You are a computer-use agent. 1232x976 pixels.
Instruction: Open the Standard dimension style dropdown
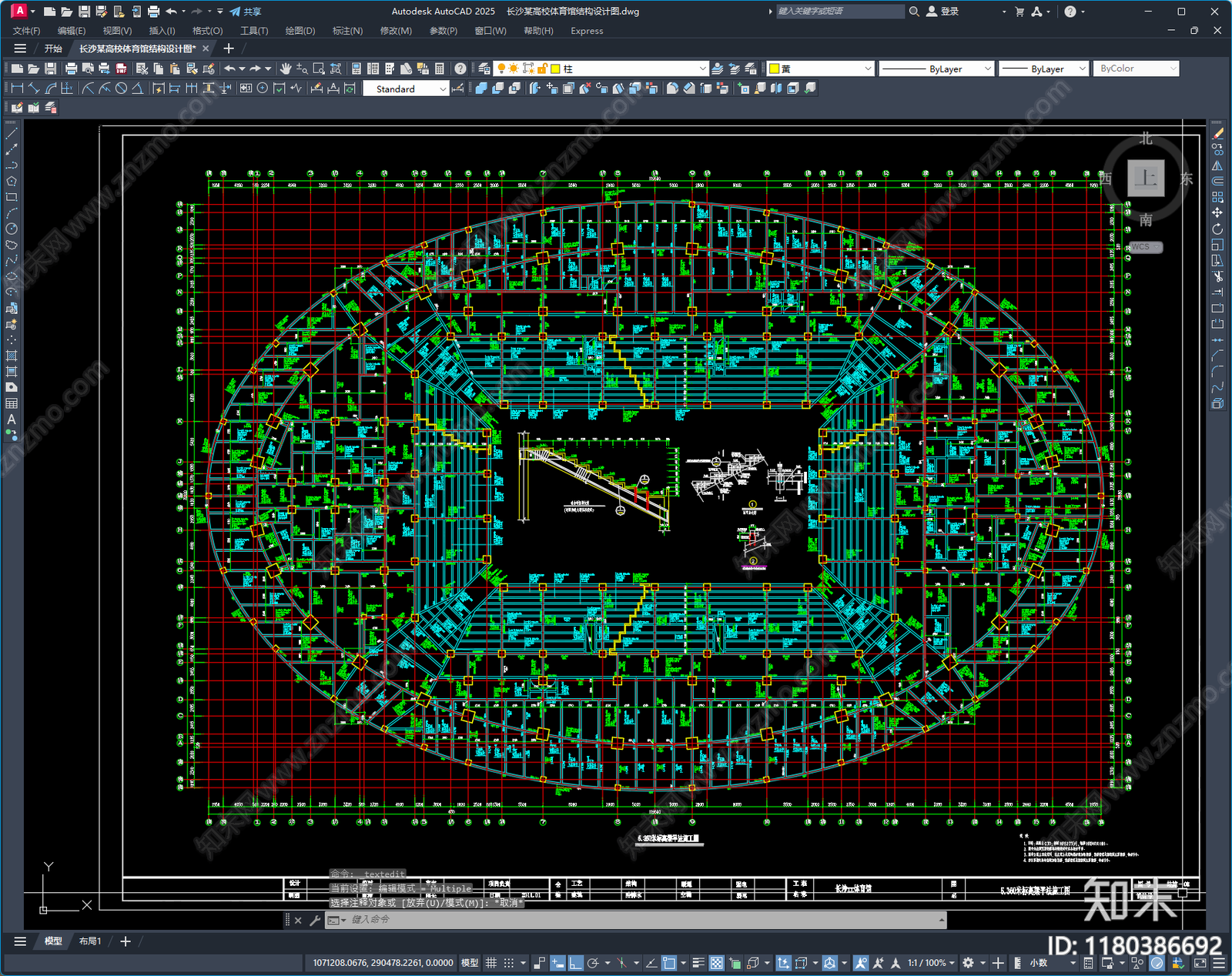pos(406,89)
